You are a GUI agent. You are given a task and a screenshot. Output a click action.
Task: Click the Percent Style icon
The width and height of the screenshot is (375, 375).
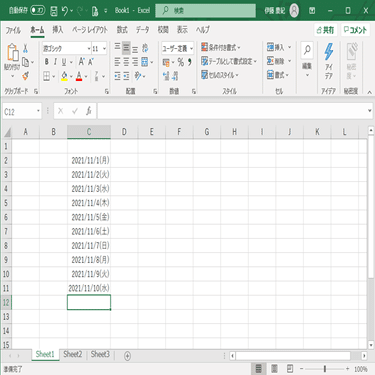(x=181, y=62)
